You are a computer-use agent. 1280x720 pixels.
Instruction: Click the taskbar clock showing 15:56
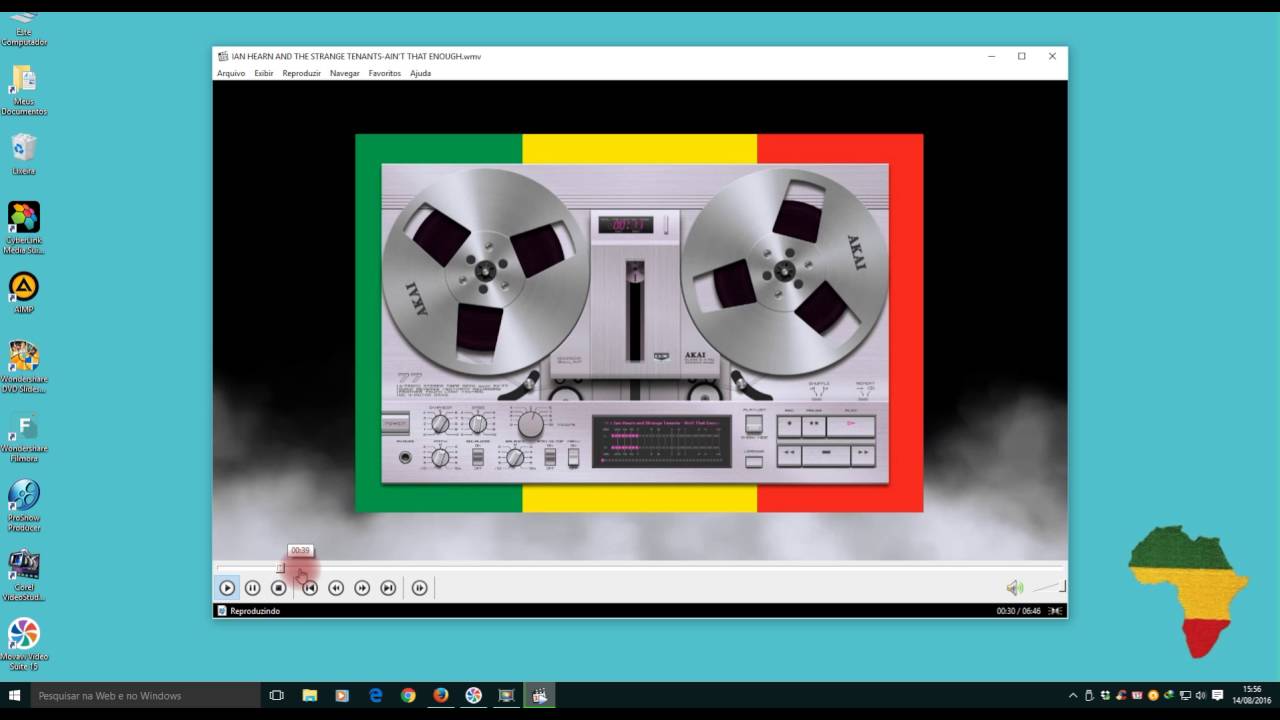1252,695
